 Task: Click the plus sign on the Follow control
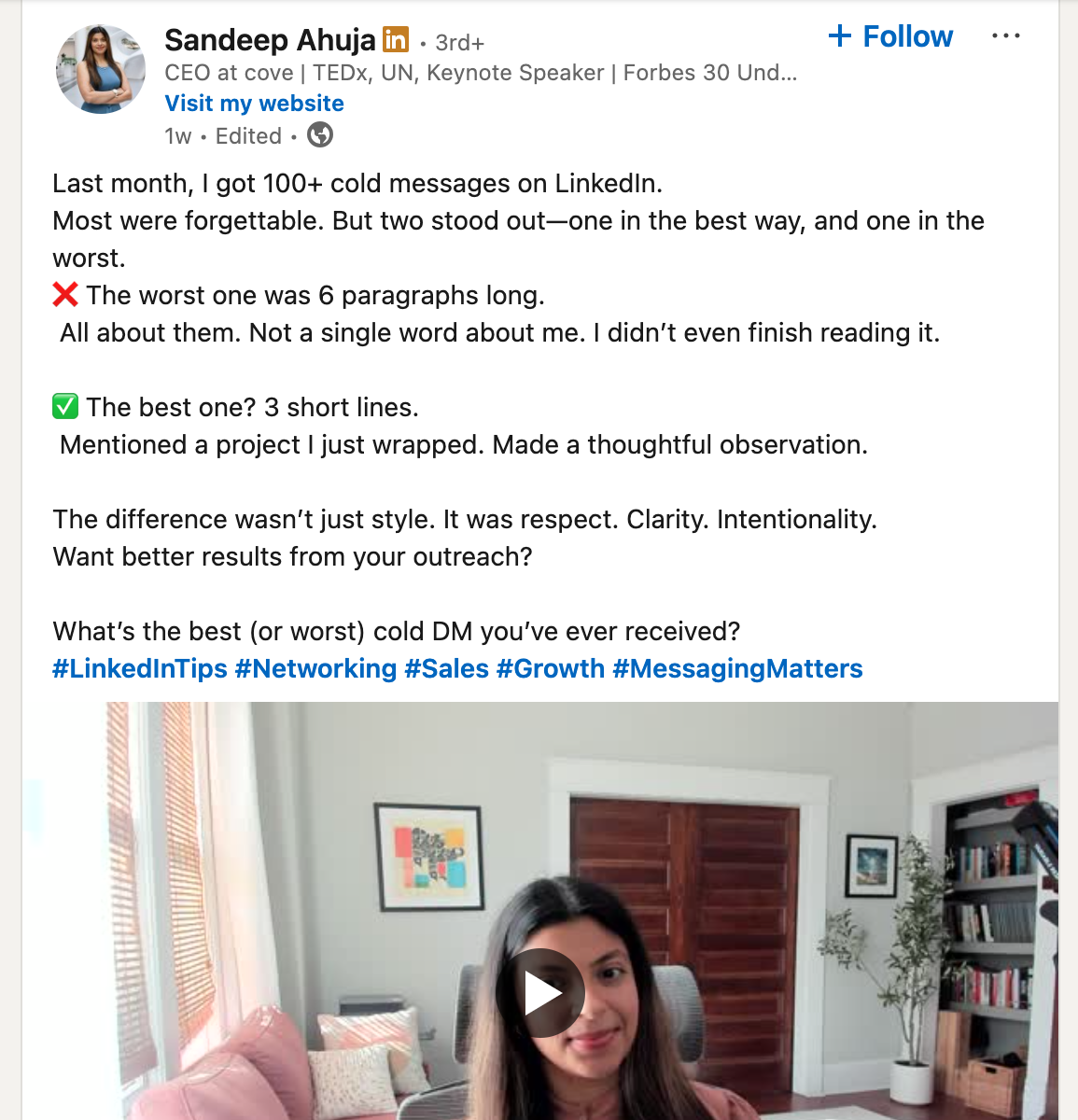click(840, 35)
